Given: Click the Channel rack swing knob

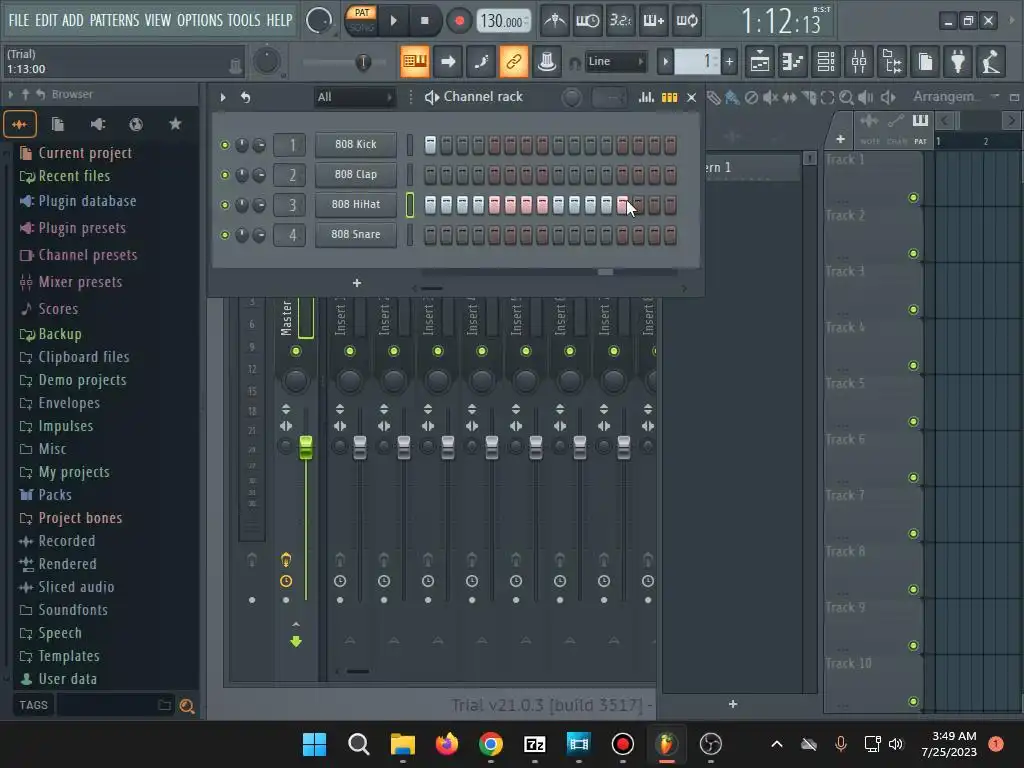Looking at the screenshot, I should coord(571,98).
